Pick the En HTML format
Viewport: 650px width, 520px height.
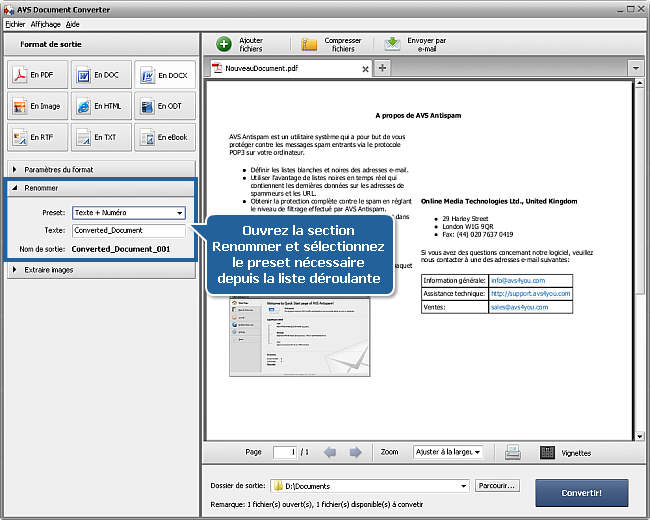[x=99, y=106]
